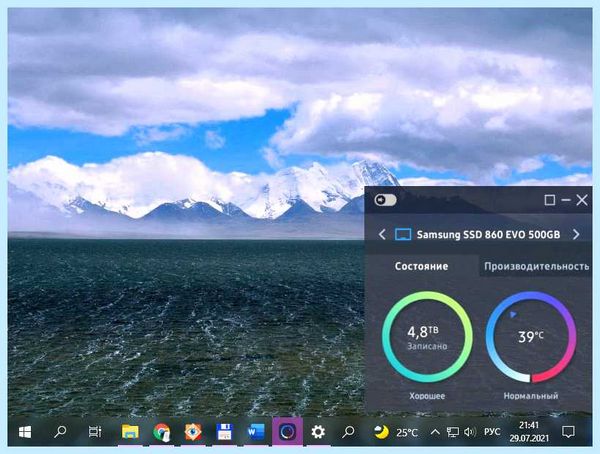Viewport: 600px width, 454px height.
Task: Click the 4,8 ТВ Записано ring gauge
Action: click(x=427, y=337)
